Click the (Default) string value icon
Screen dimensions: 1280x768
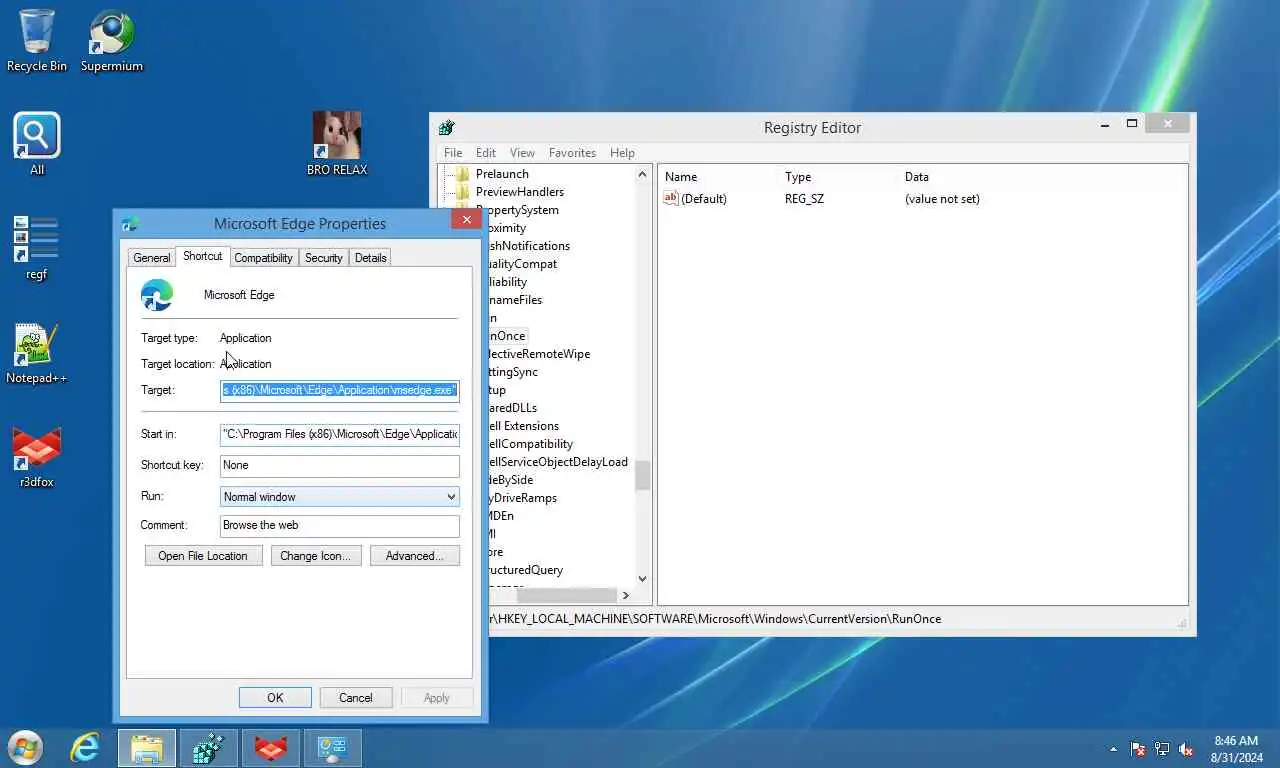click(671, 198)
